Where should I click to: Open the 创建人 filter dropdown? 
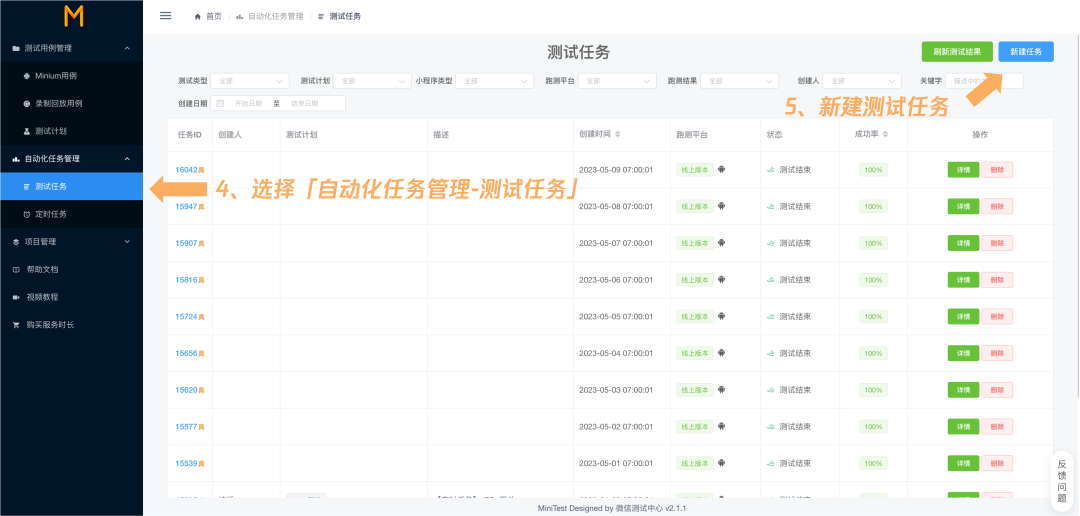(862, 81)
